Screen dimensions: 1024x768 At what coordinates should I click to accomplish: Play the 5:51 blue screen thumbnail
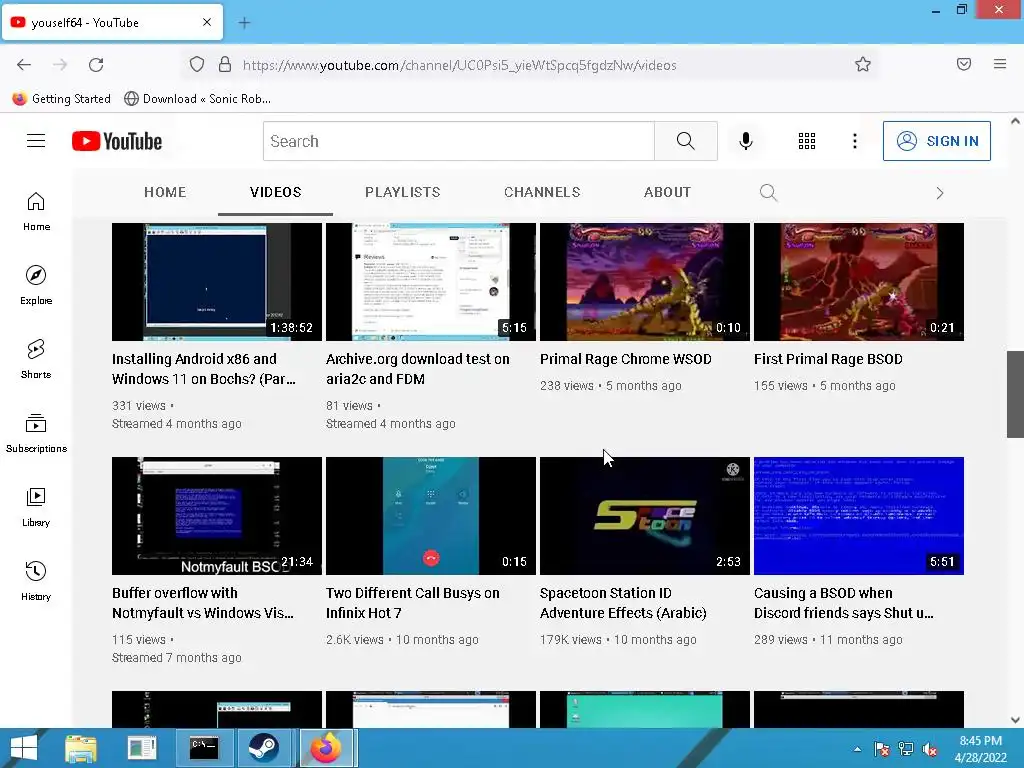coord(859,516)
